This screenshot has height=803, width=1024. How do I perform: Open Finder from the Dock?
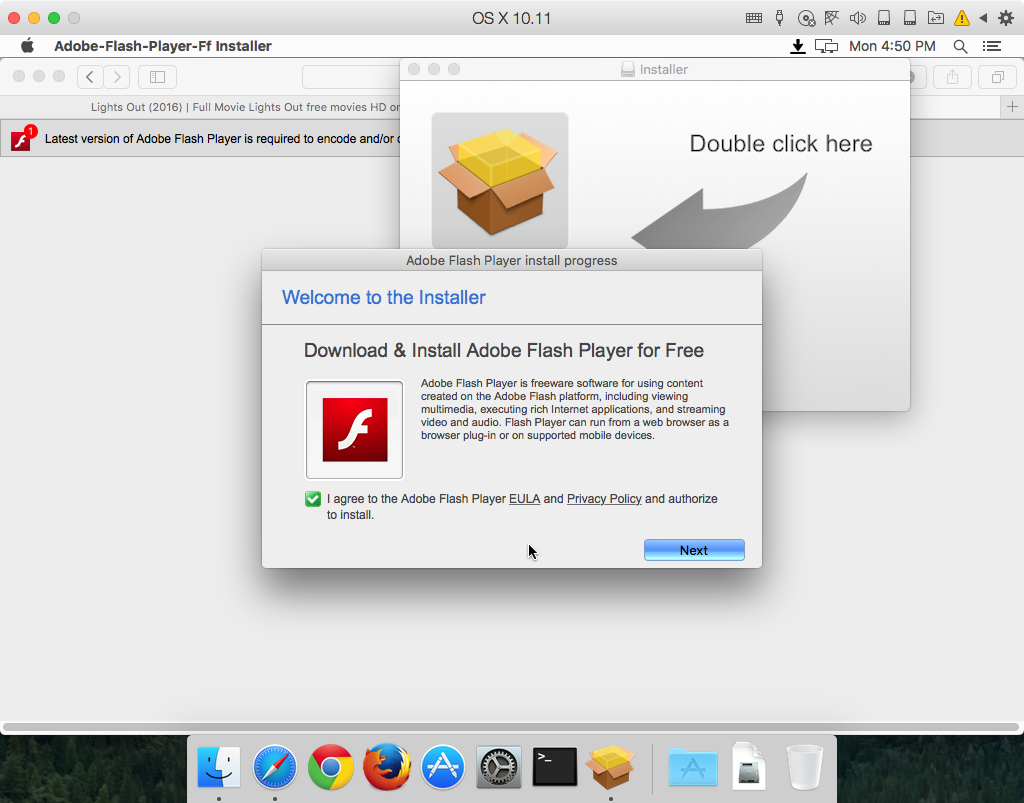[219, 766]
